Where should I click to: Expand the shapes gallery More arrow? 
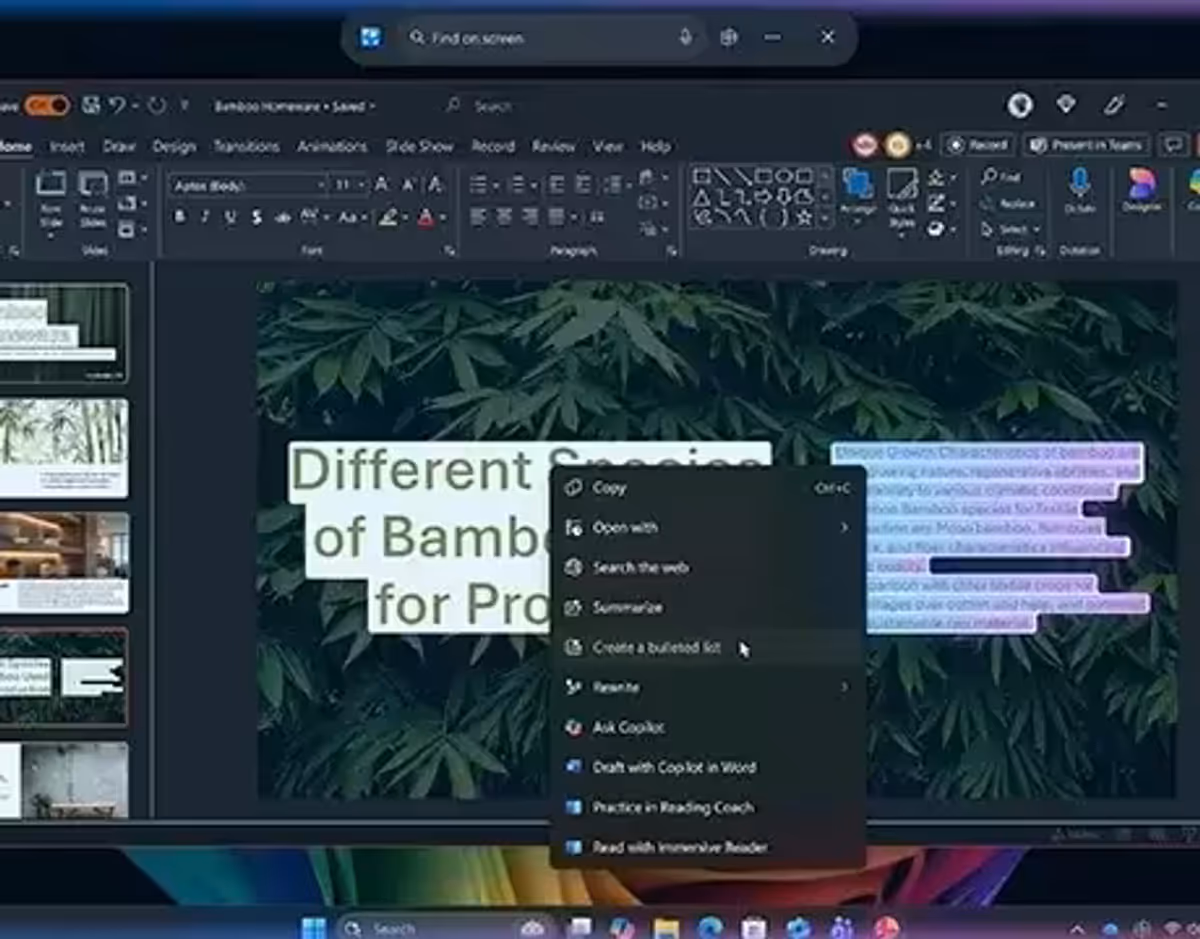826,217
